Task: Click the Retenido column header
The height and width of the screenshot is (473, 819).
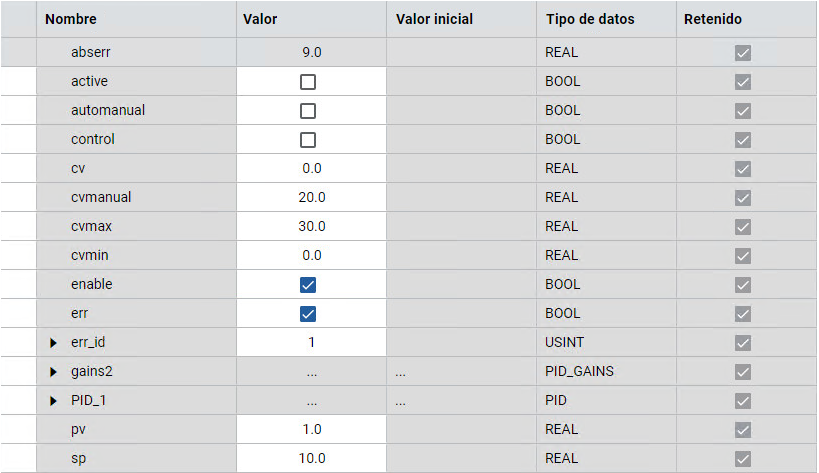Action: [x=711, y=19]
